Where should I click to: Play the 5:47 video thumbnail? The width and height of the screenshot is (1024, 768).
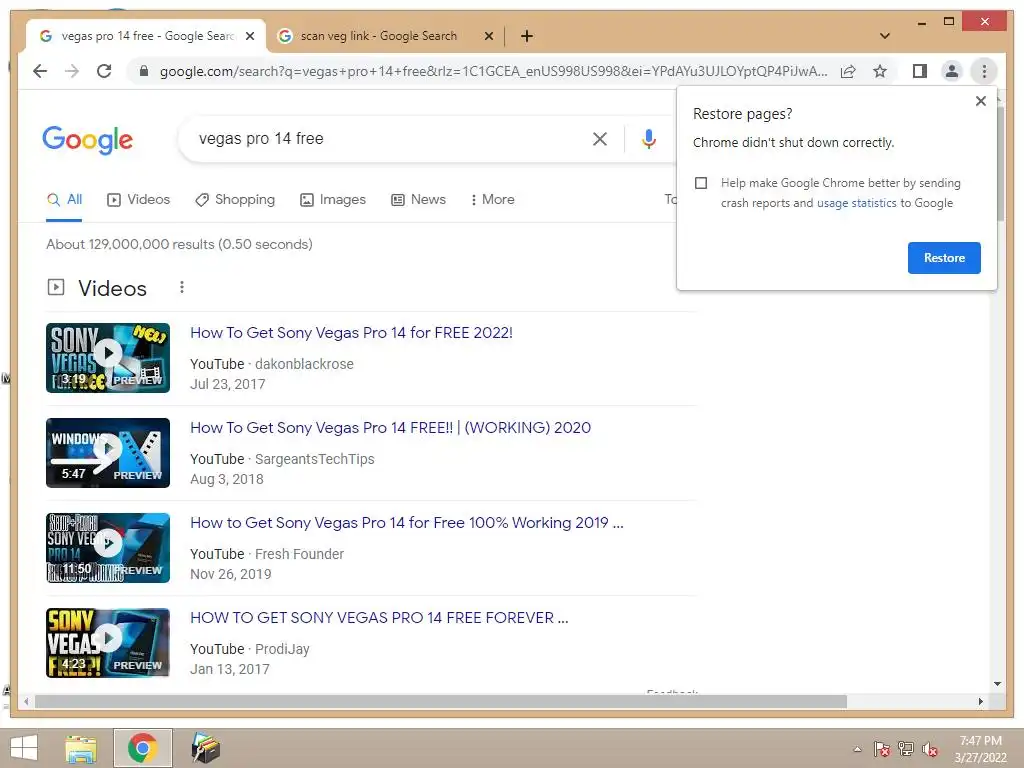click(x=108, y=453)
